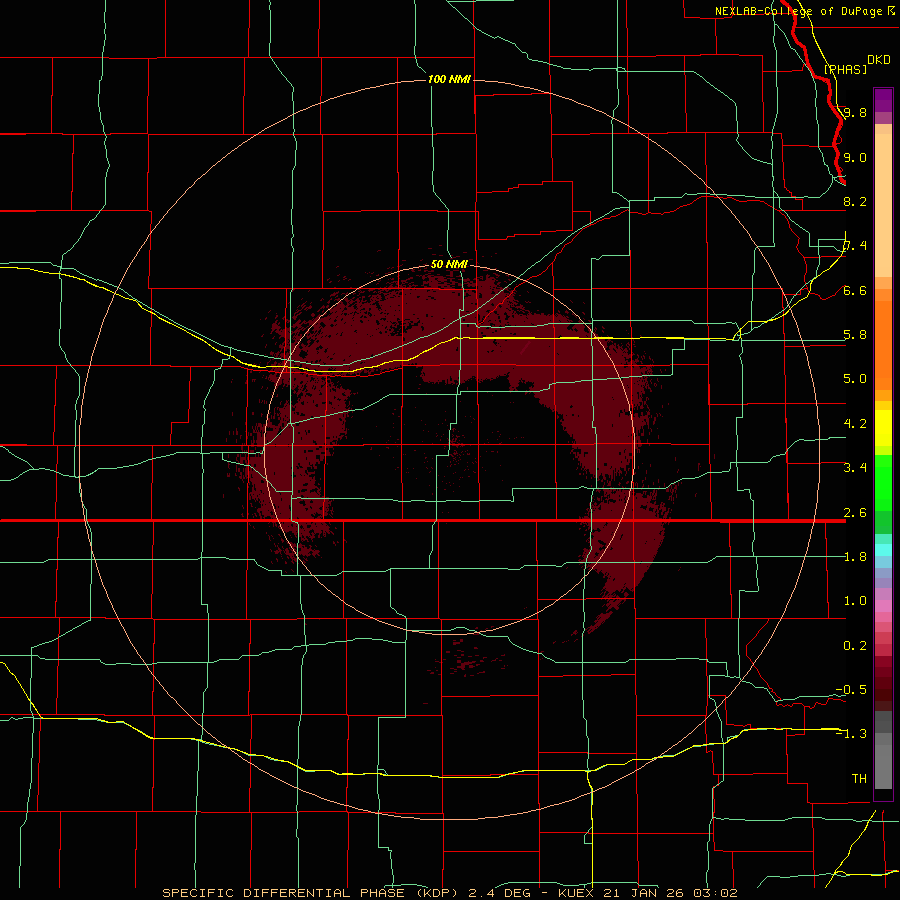Click the 0.2 value on the scale
Image resolution: width=900 pixels, height=900 pixels.
(x=855, y=646)
